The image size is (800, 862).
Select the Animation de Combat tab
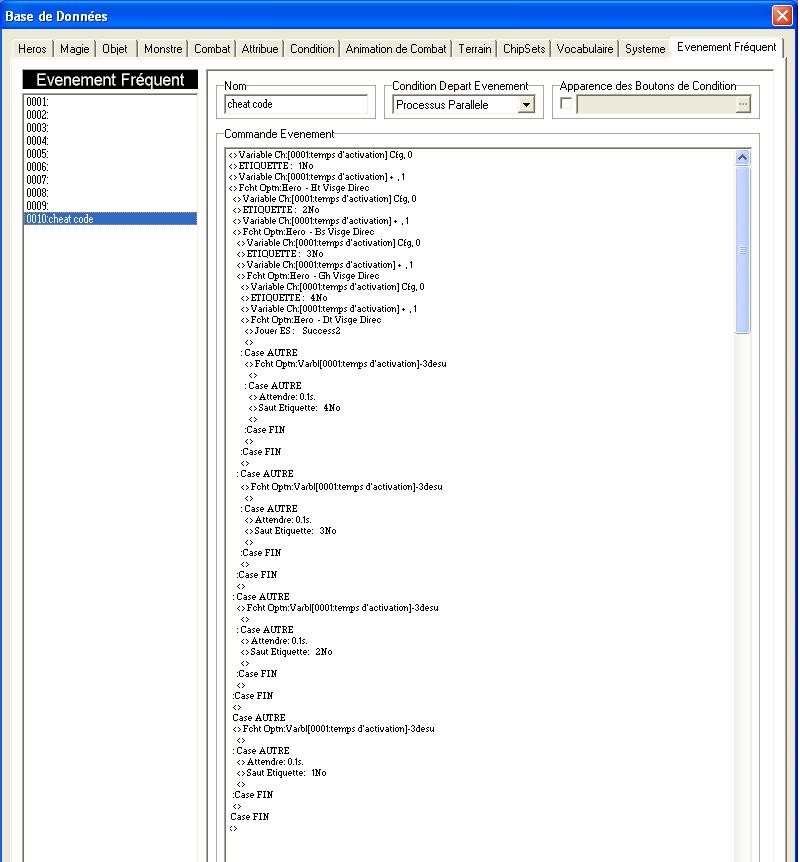[396, 49]
